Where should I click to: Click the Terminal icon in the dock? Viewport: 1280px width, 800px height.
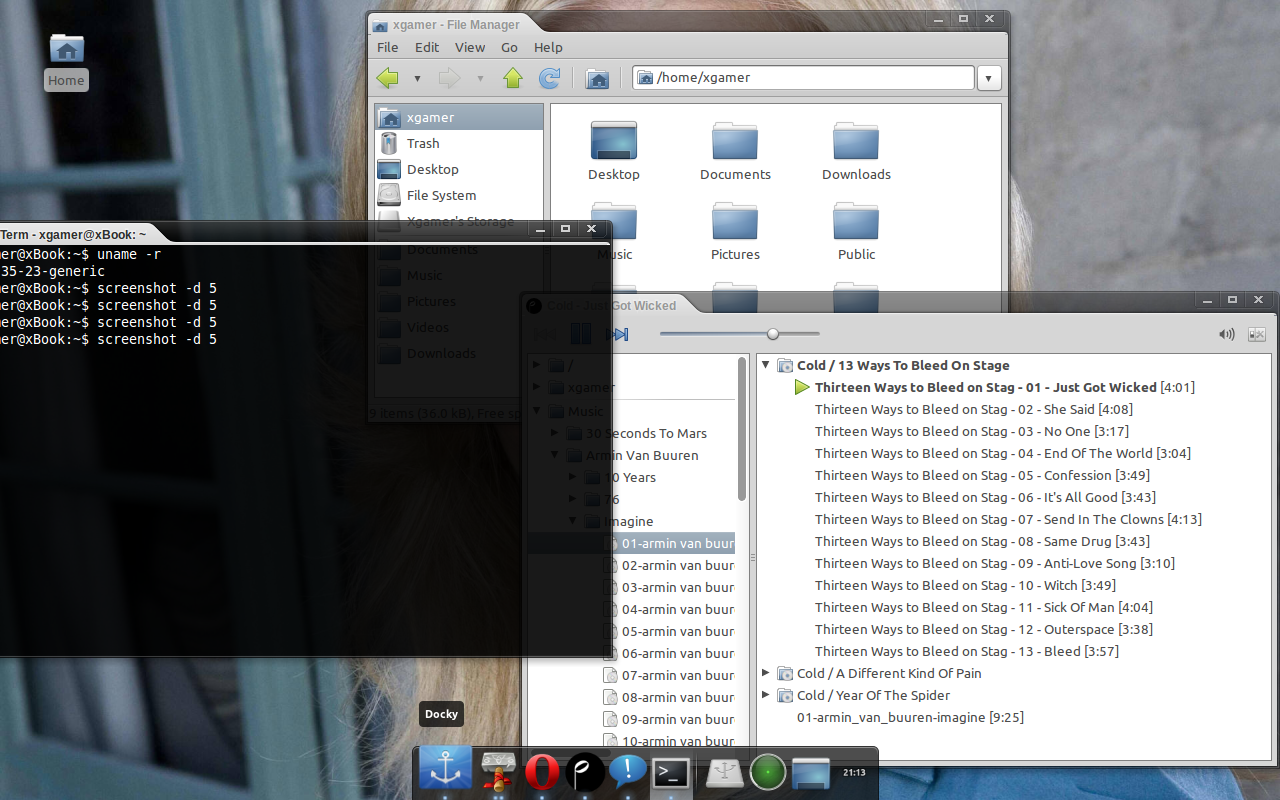pos(670,771)
